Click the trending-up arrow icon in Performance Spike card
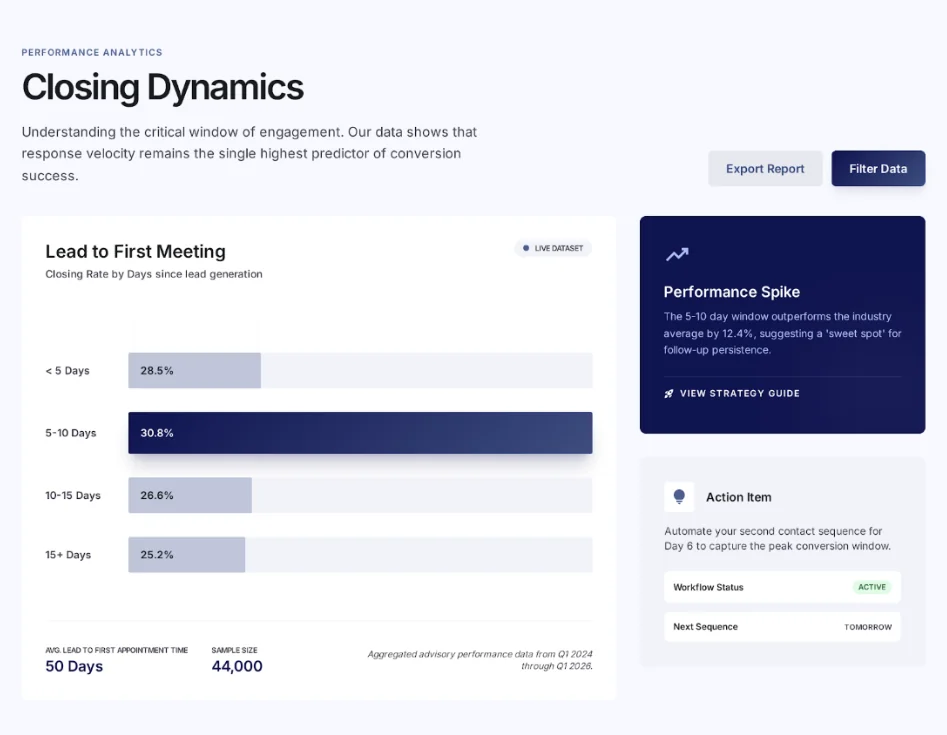The height and width of the screenshot is (735, 947). click(677, 254)
